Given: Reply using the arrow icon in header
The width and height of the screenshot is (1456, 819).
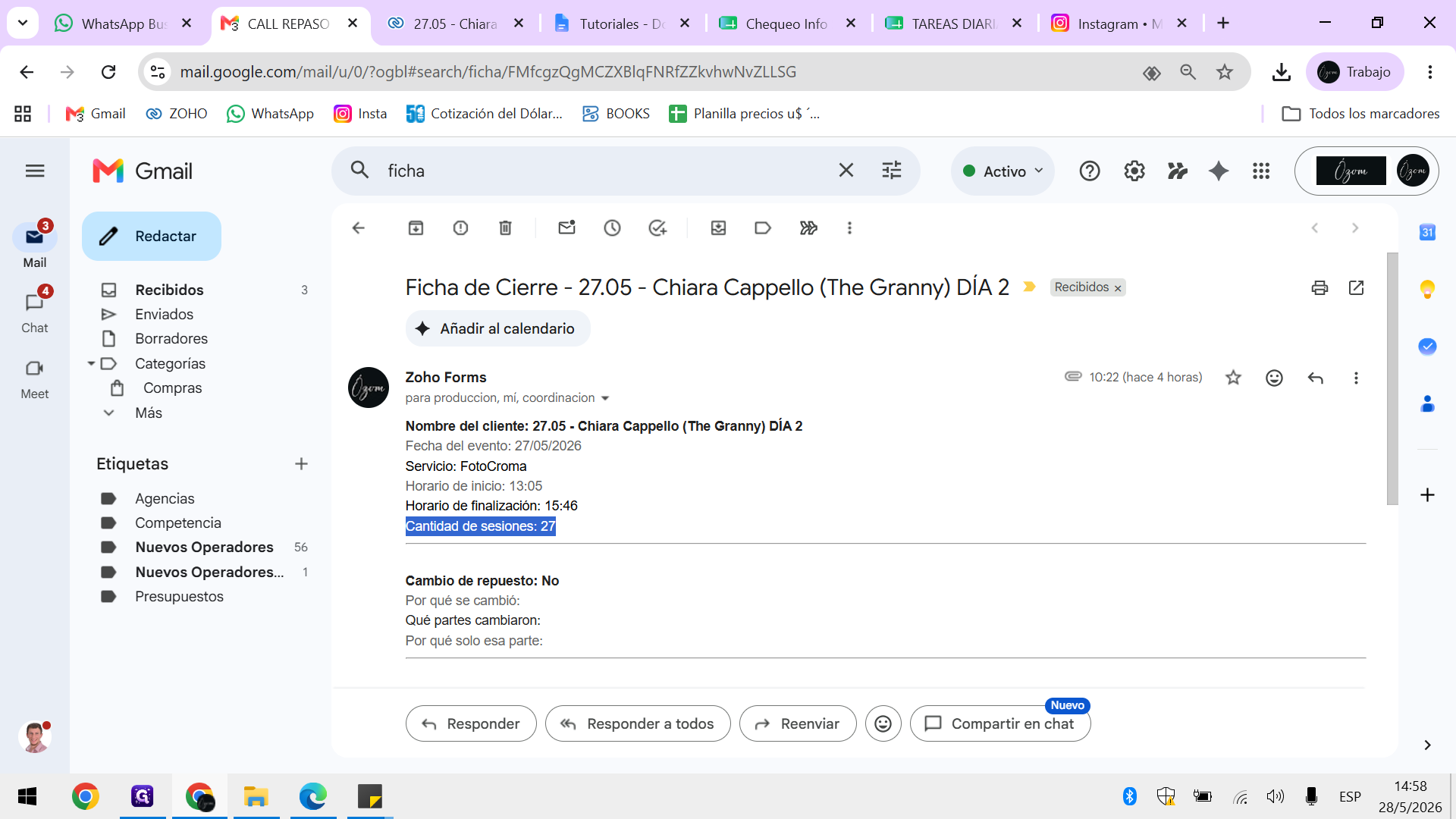Looking at the screenshot, I should (x=1316, y=378).
